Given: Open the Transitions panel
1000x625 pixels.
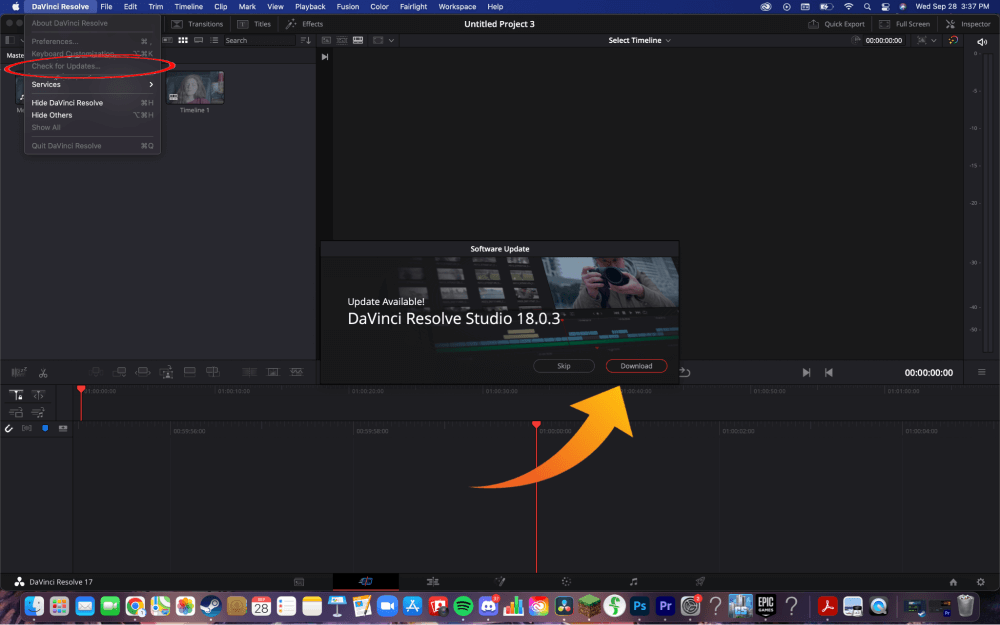Looking at the screenshot, I should 197,24.
